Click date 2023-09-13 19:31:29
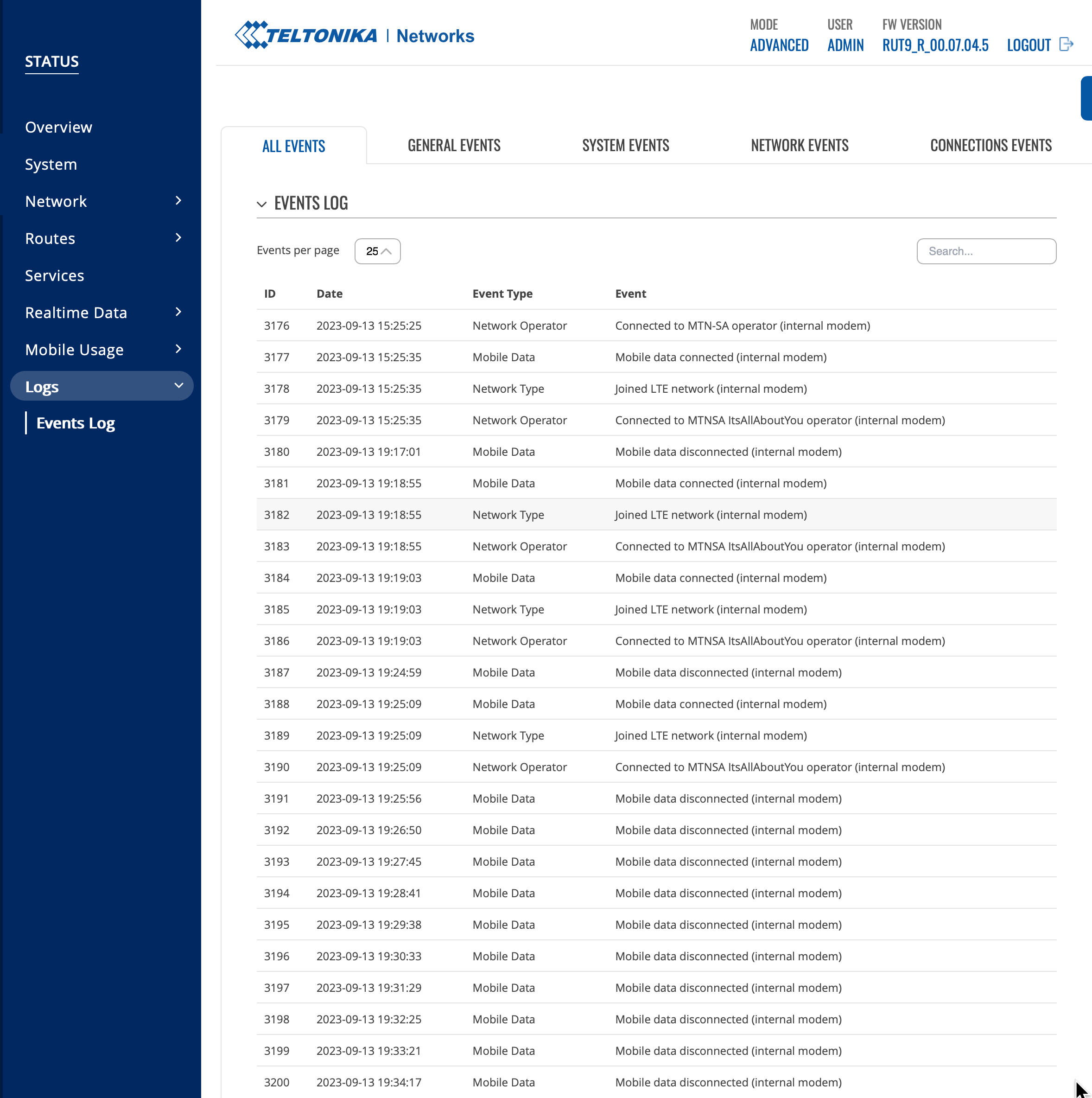1092x1098 pixels. pyautogui.click(x=369, y=988)
